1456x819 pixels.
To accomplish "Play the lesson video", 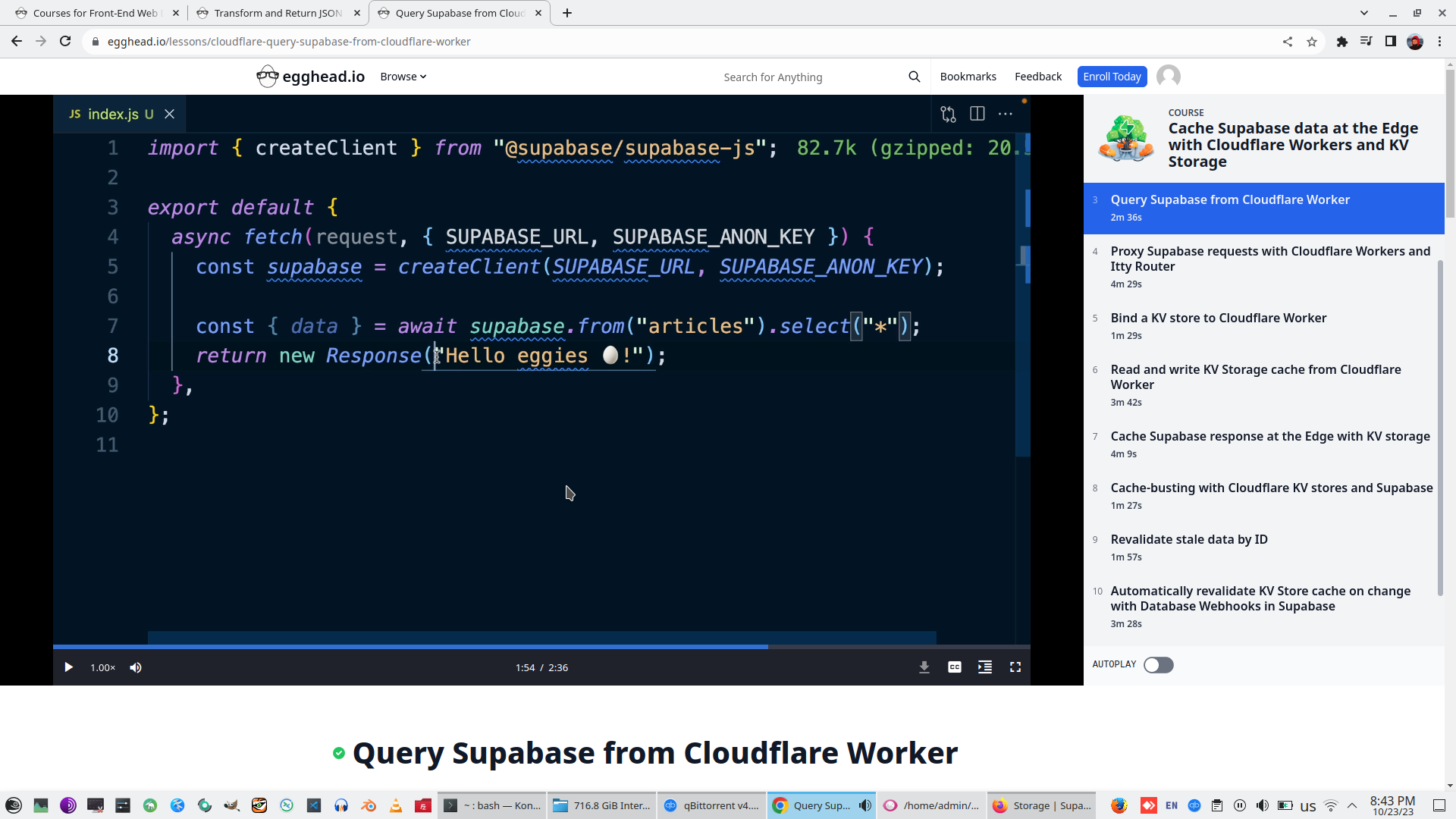I will [x=68, y=667].
